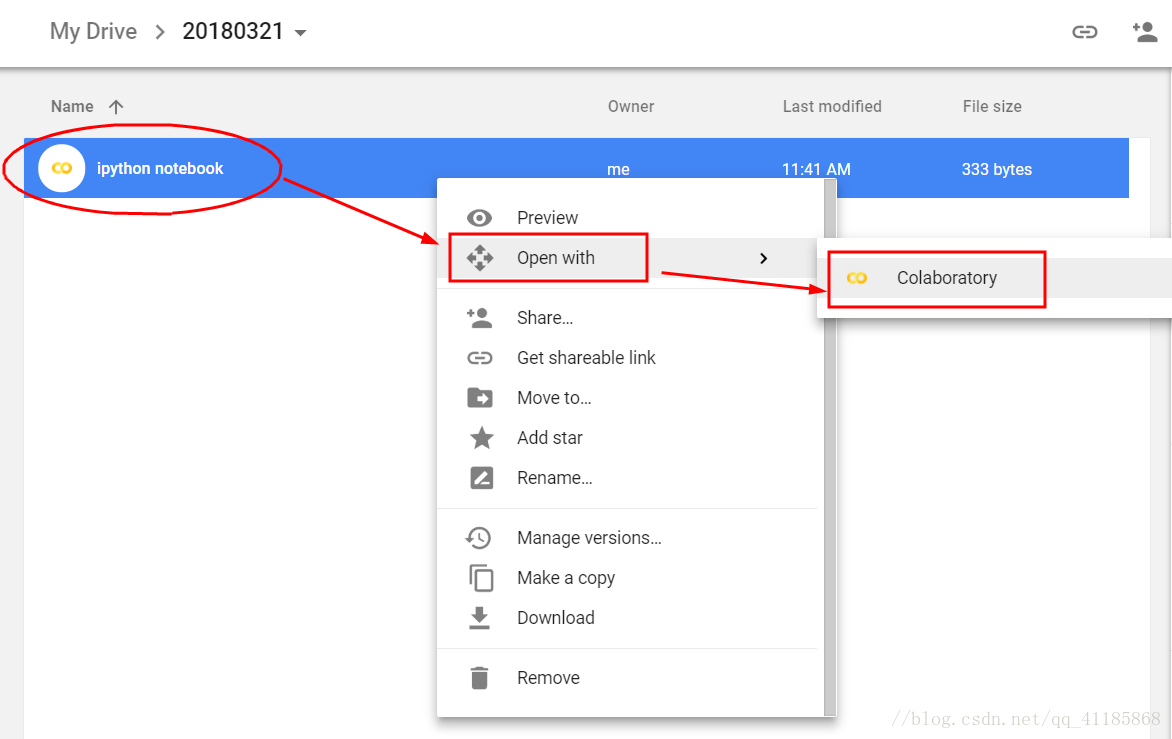1172x739 pixels.
Task: Click the trash can icon beside Remove
Action: (x=479, y=678)
